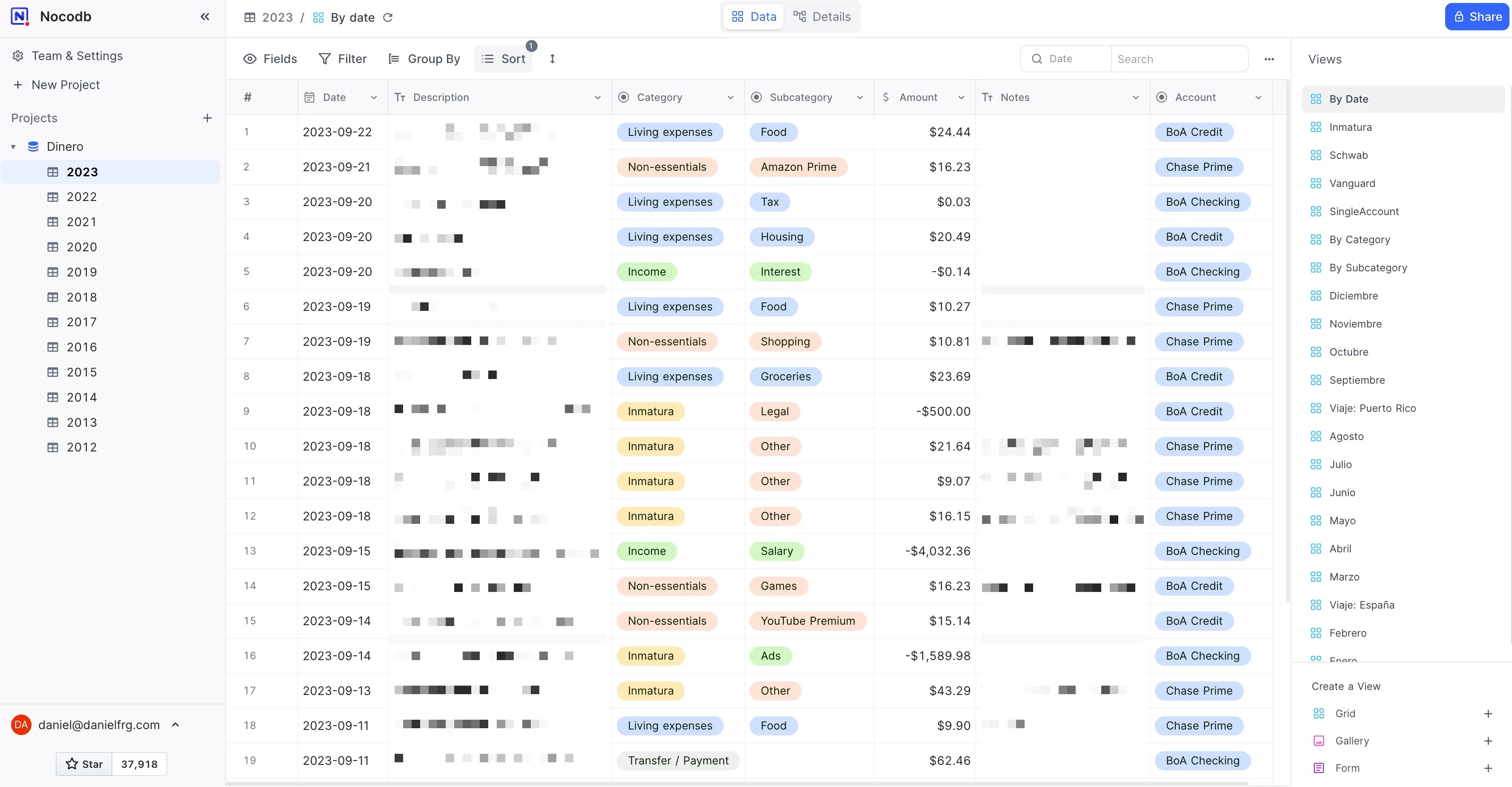Switch to the Details tab
Viewport: 1512px width, 787px height.
822,17
